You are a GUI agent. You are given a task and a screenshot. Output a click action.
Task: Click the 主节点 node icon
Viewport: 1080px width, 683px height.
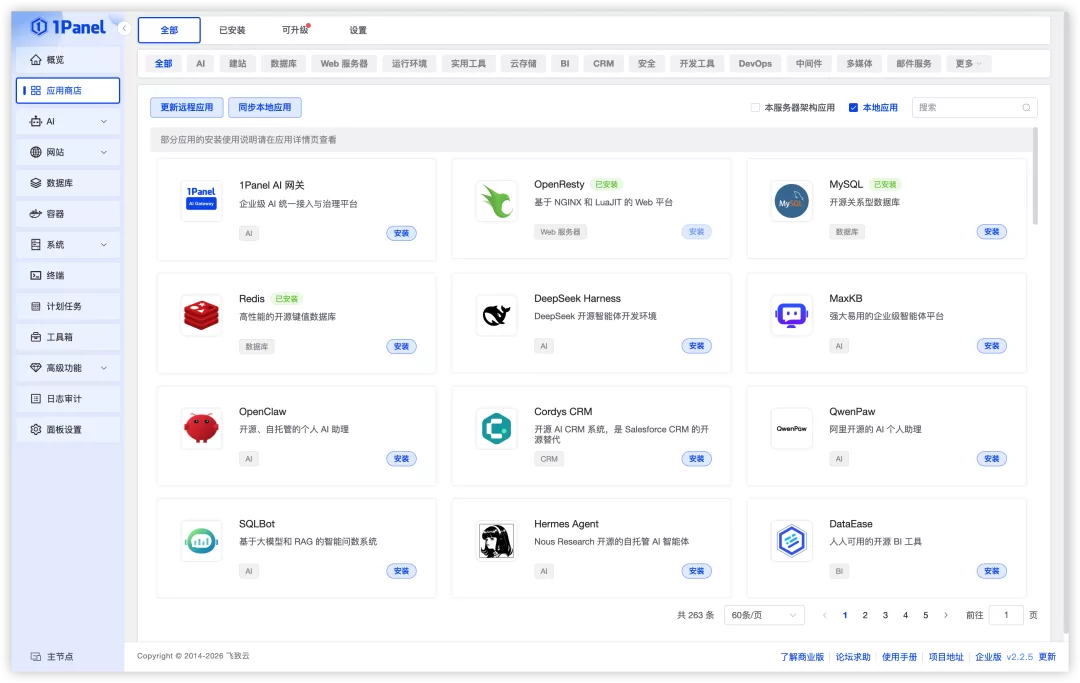click(36, 657)
